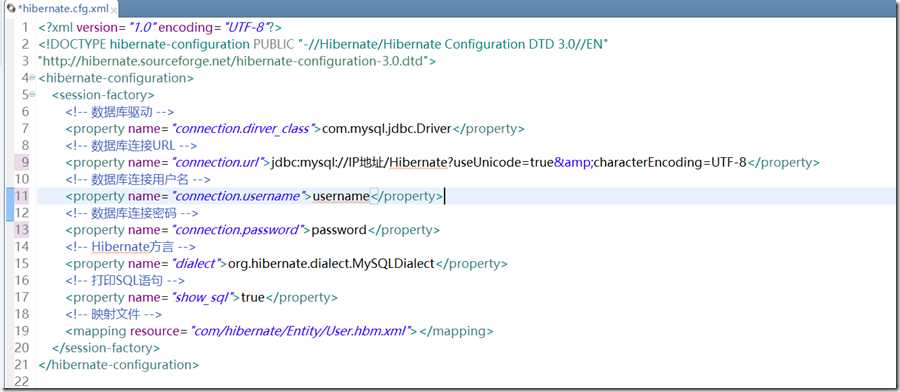Click the 映射文件 comment
This screenshot has height=392, width=900.
(113, 315)
